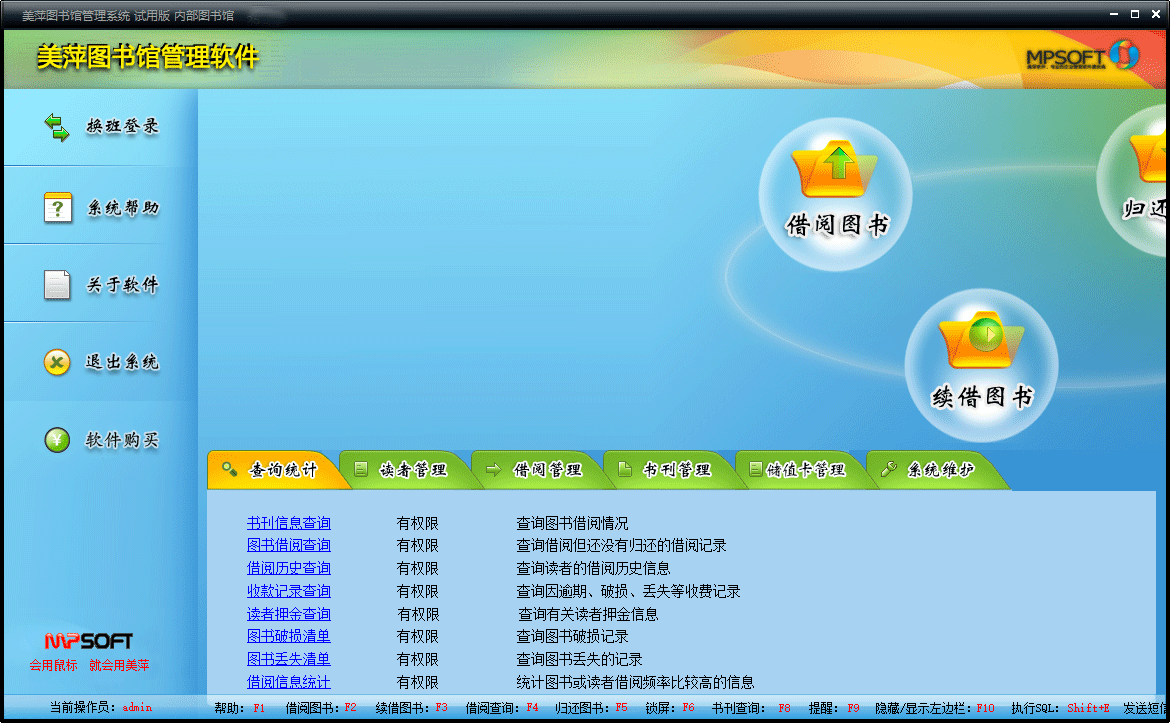Click the 关于软件 document icon
Screen dimensions: 1170x723
point(57,284)
